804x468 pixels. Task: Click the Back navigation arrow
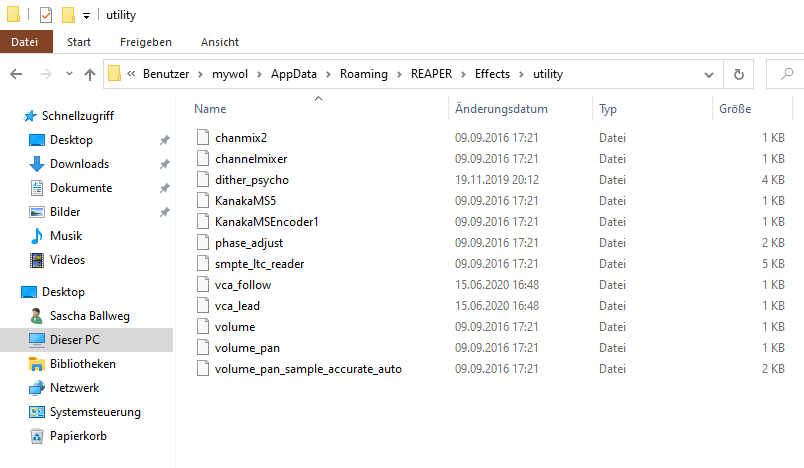16,74
